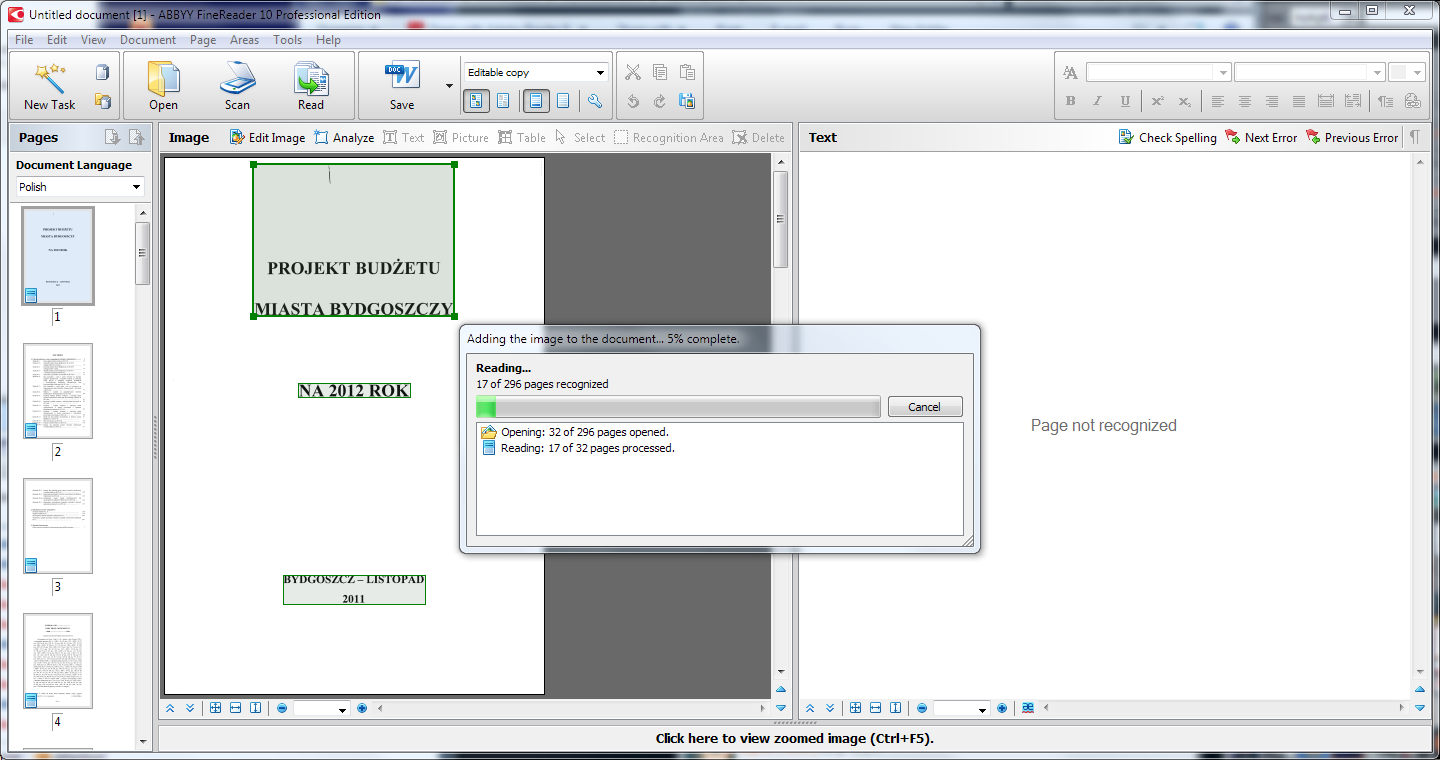The image size is (1440, 760).
Task: Click the New Task wand icon
Action: tap(49, 78)
